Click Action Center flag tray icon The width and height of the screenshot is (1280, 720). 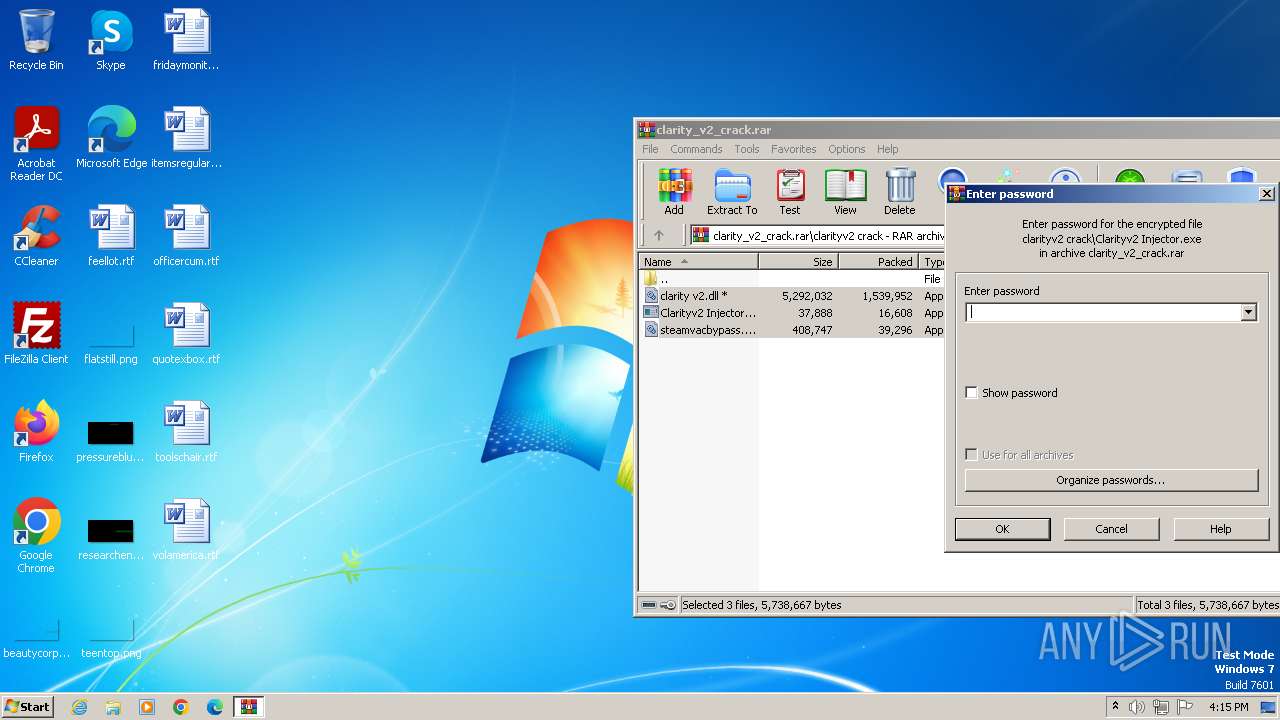pos(1185,707)
